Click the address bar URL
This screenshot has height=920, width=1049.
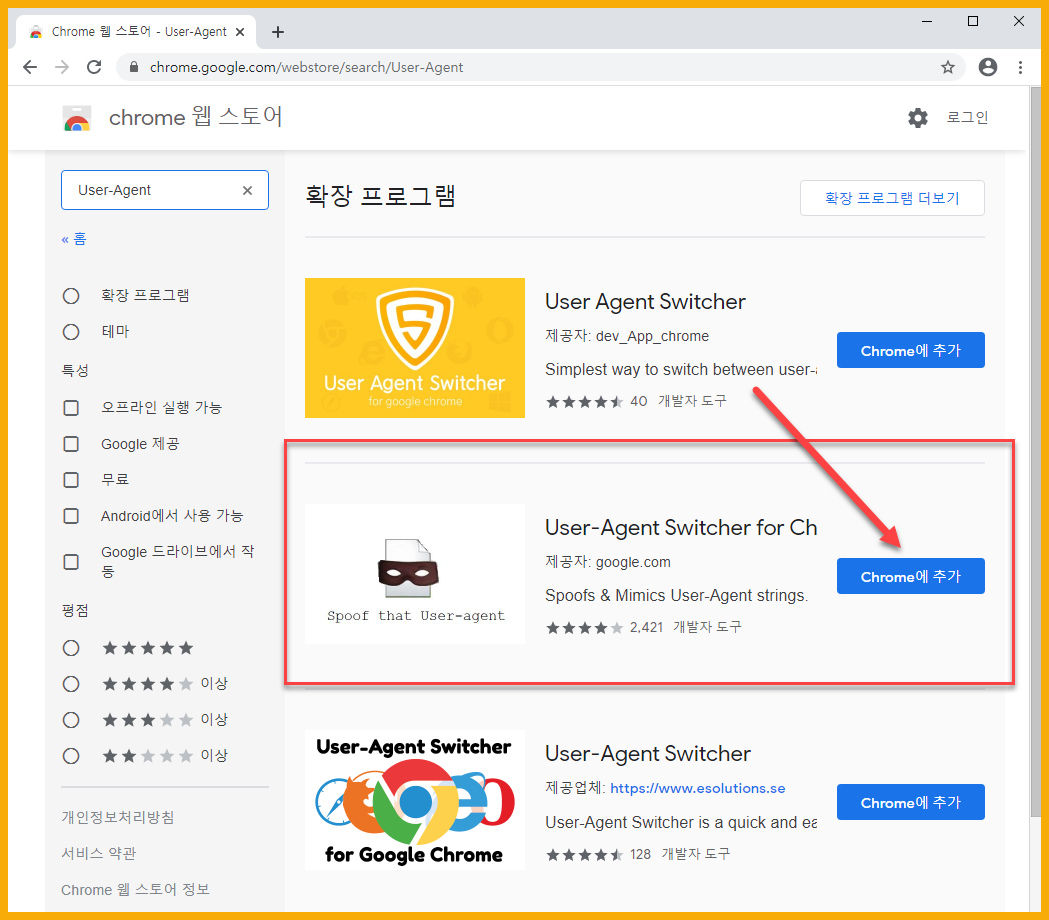(306, 67)
